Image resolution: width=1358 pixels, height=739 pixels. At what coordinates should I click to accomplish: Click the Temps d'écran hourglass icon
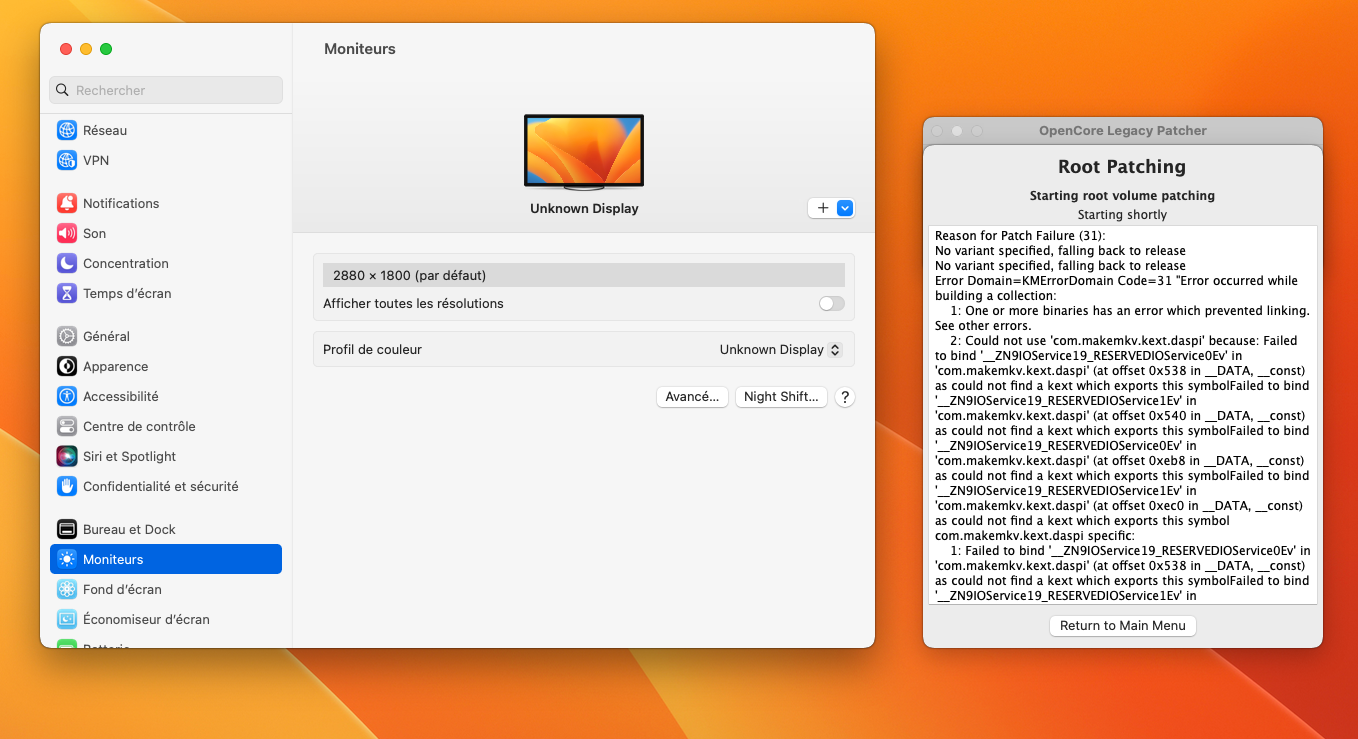[x=67, y=293]
